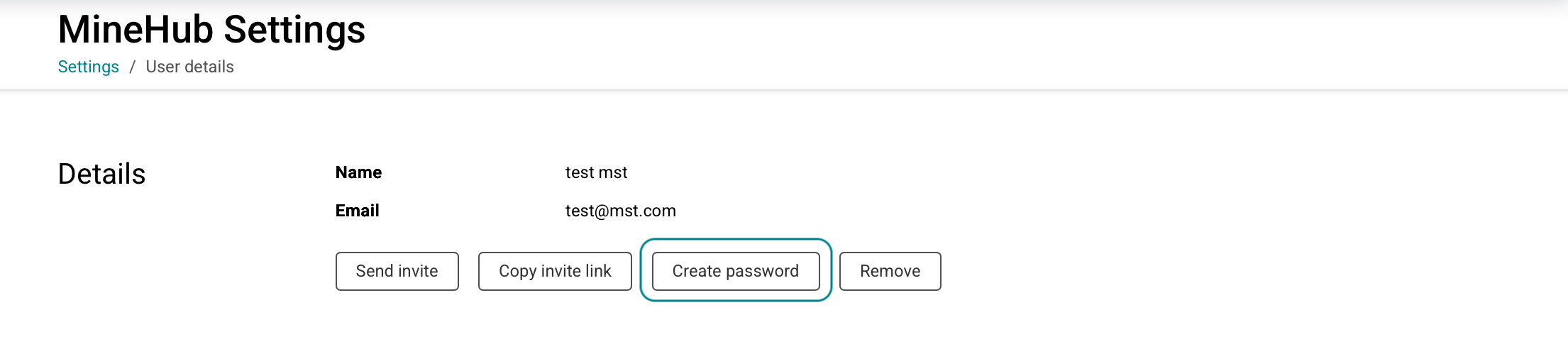The height and width of the screenshot is (349, 1568).
Task: Click the Send invite button
Action: point(397,271)
